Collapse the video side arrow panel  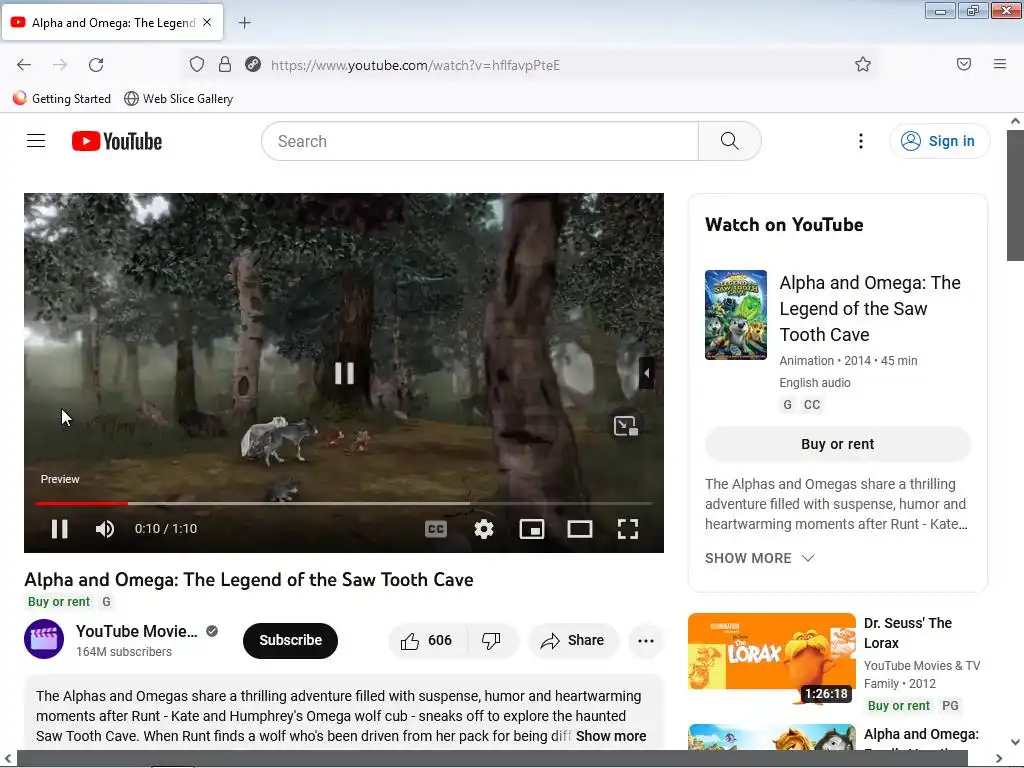[x=647, y=373]
